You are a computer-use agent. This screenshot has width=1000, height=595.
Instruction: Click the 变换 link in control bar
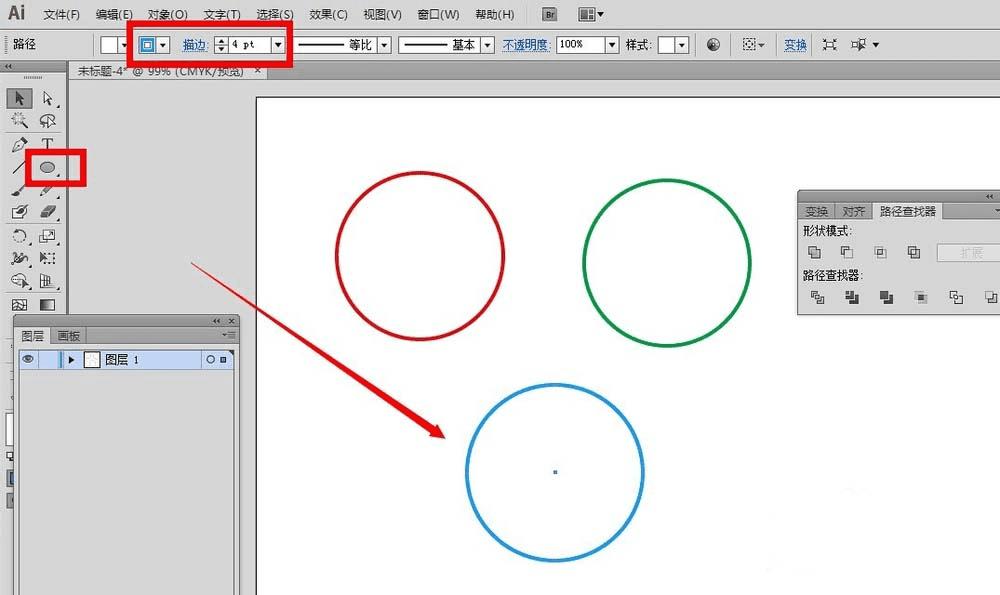[795, 45]
